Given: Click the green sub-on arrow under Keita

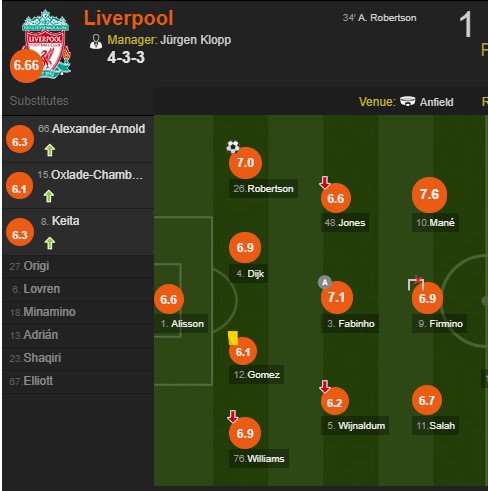Looking at the screenshot, I should (x=50, y=243).
